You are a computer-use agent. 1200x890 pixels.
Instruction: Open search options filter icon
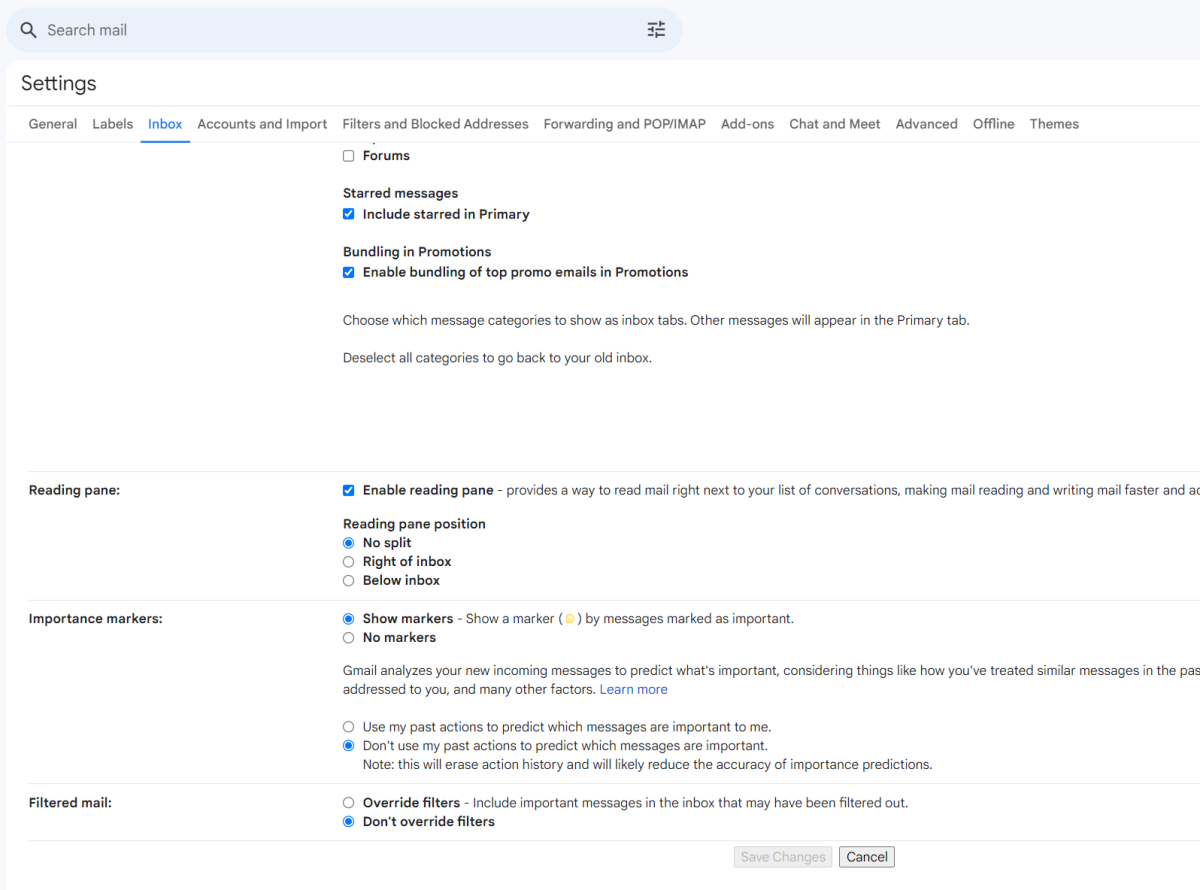point(656,30)
